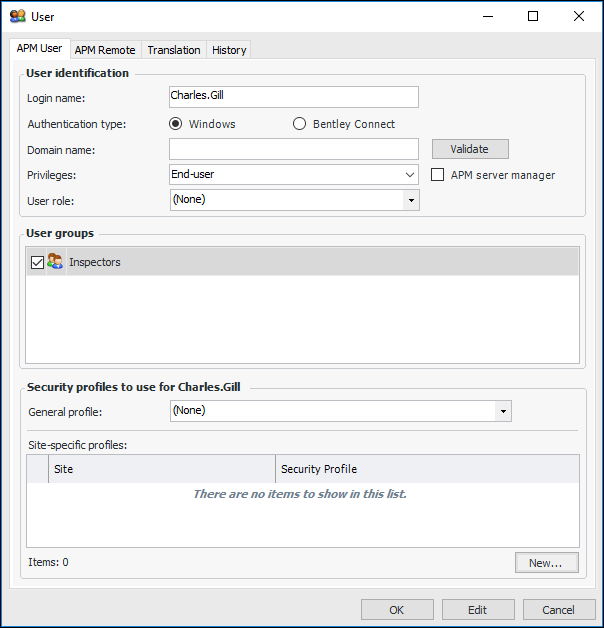
Task: Open the General profile dropdown
Action: 503,411
